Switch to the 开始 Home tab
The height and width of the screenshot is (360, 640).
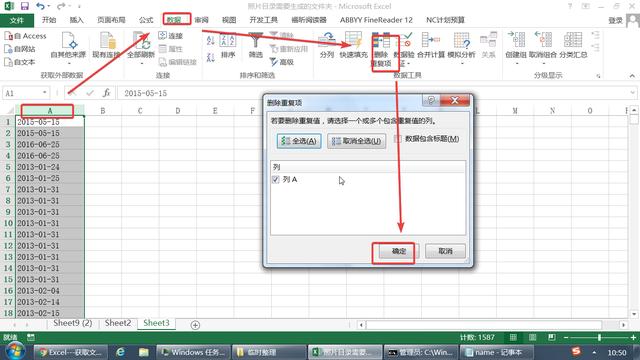click(49, 20)
